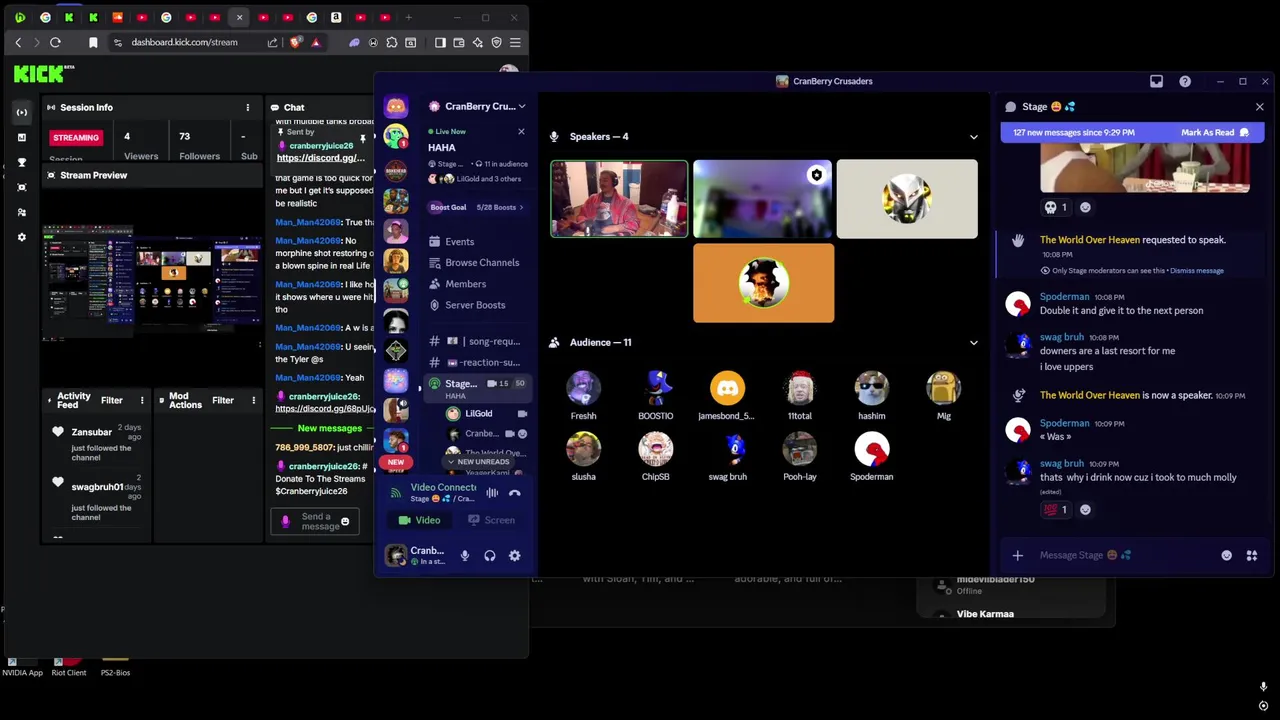Open attachment plus button in Stage chat

[x=1017, y=556]
